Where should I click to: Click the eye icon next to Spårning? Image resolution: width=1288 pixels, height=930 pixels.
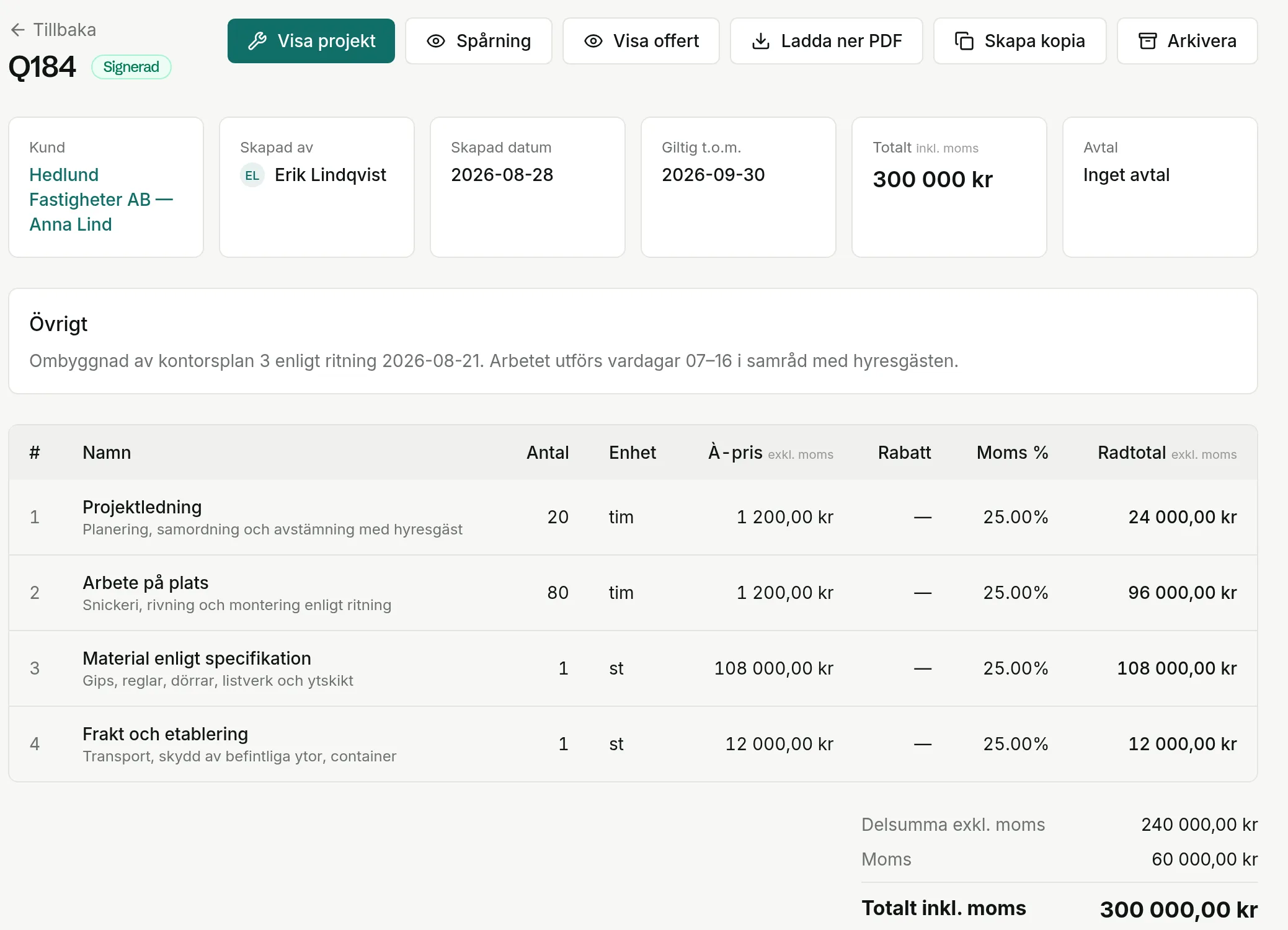[x=436, y=41]
